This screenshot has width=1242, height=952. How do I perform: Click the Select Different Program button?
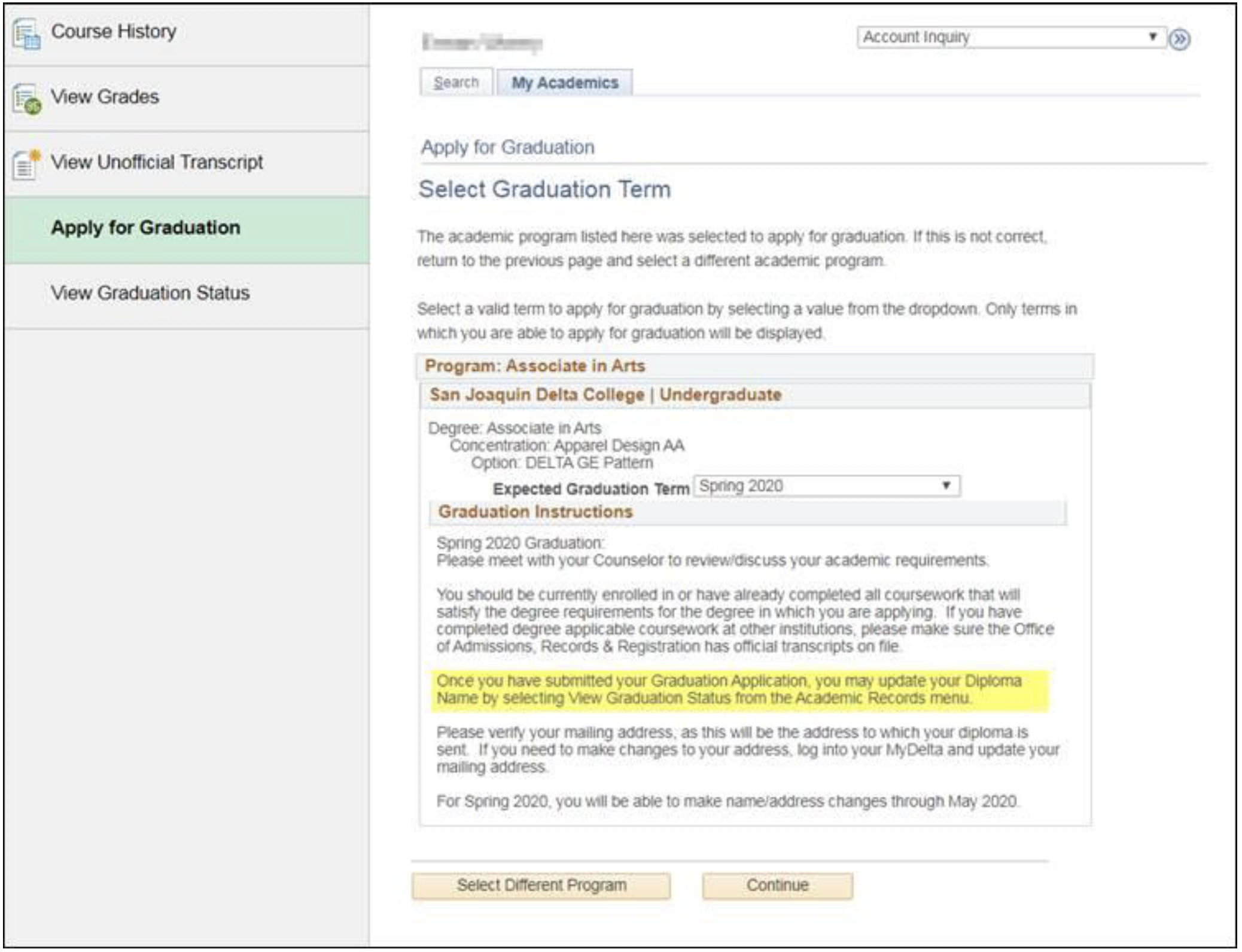click(x=541, y=886)
